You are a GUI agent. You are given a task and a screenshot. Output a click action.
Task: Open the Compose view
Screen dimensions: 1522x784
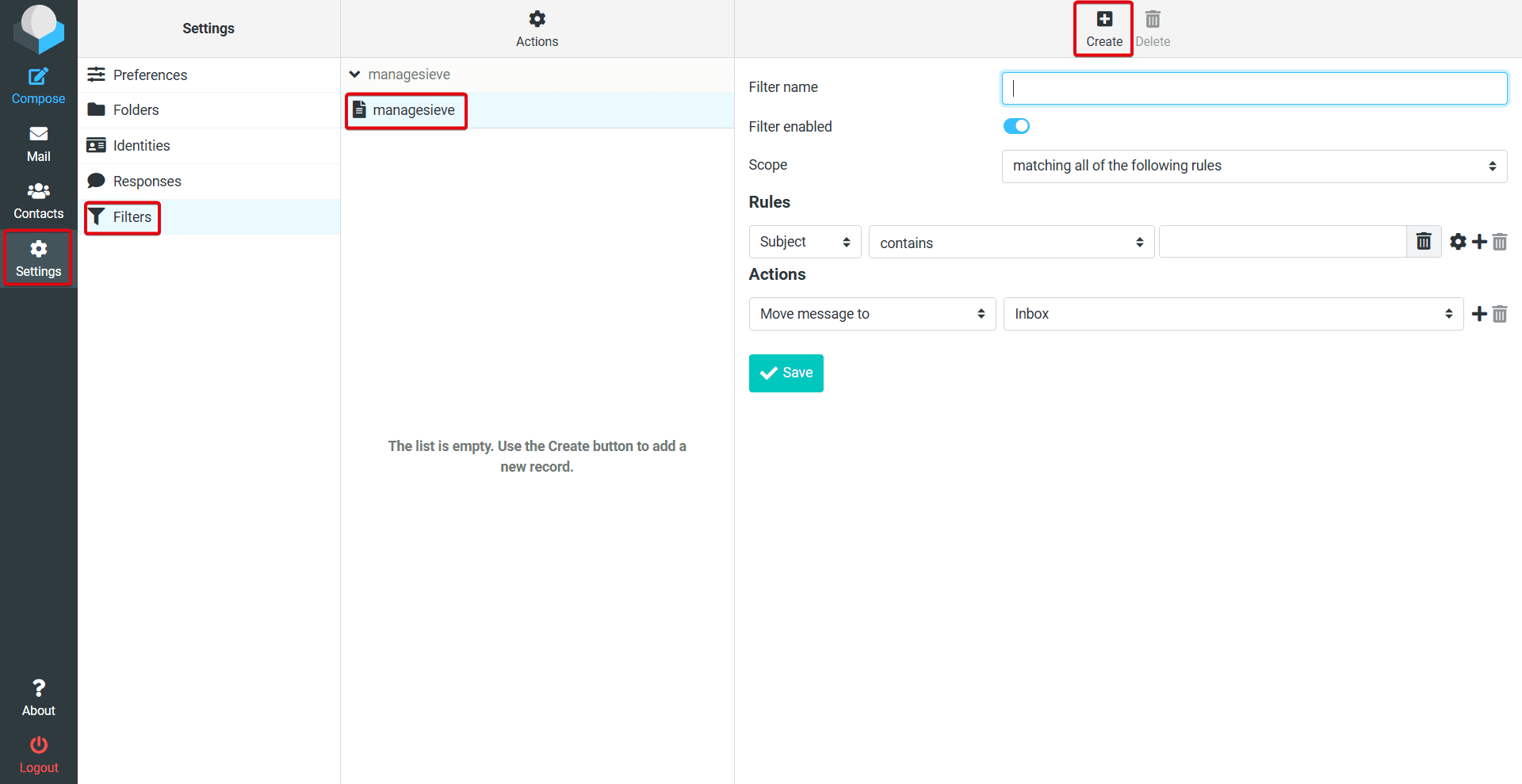tap(38, 83)
